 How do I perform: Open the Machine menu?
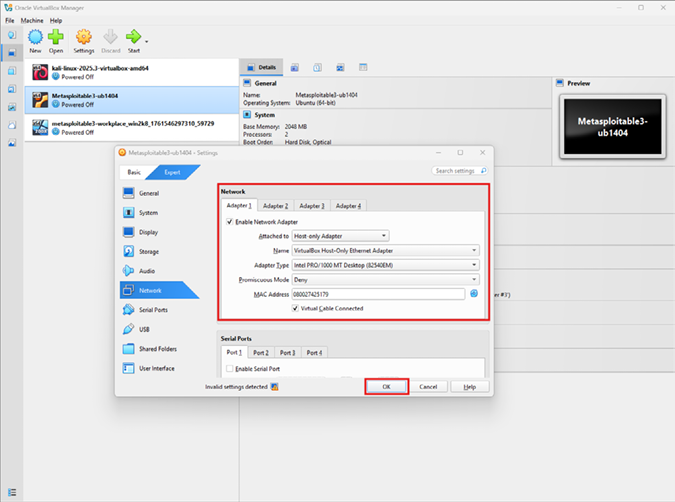click(x=32, y=20)
